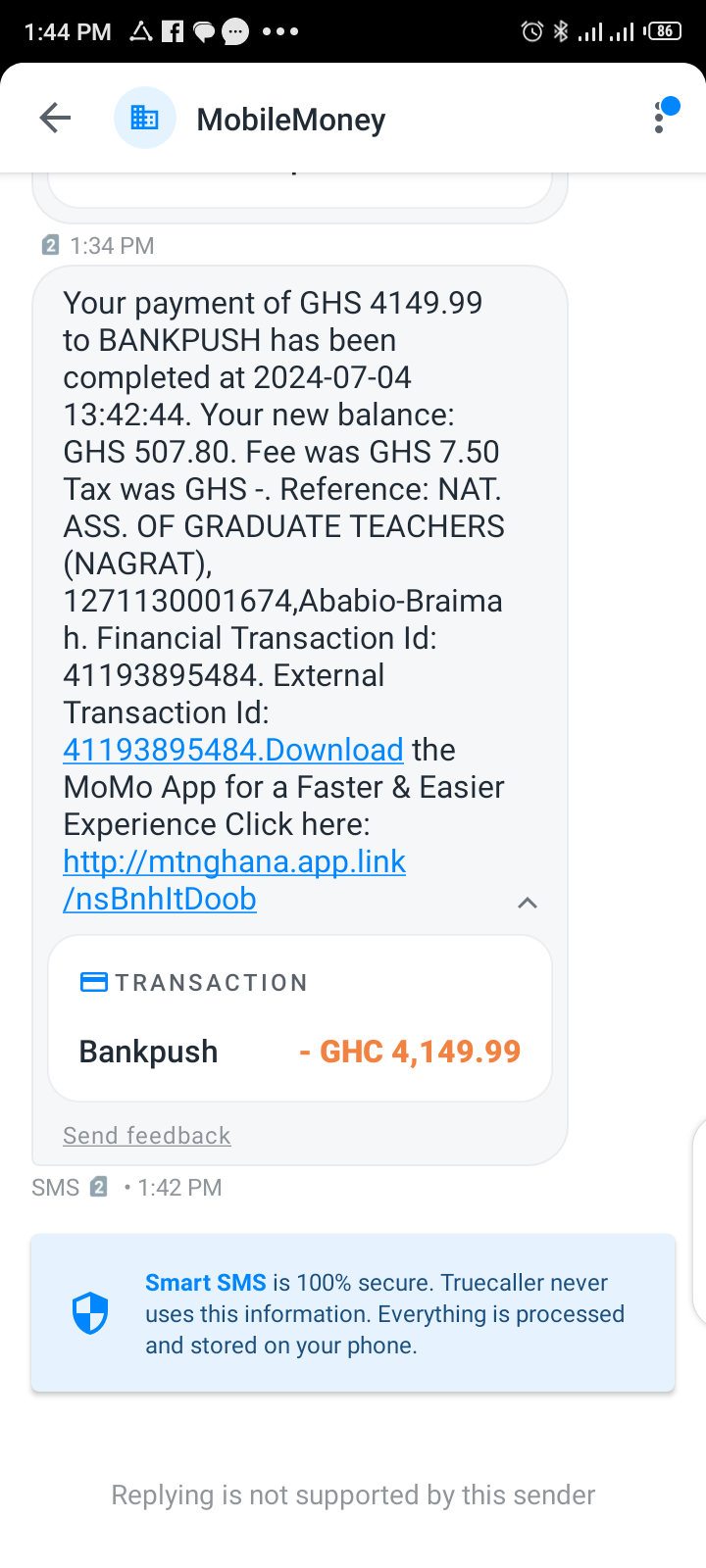Tap the Smart SMS shield icon

coord(90,1313)
